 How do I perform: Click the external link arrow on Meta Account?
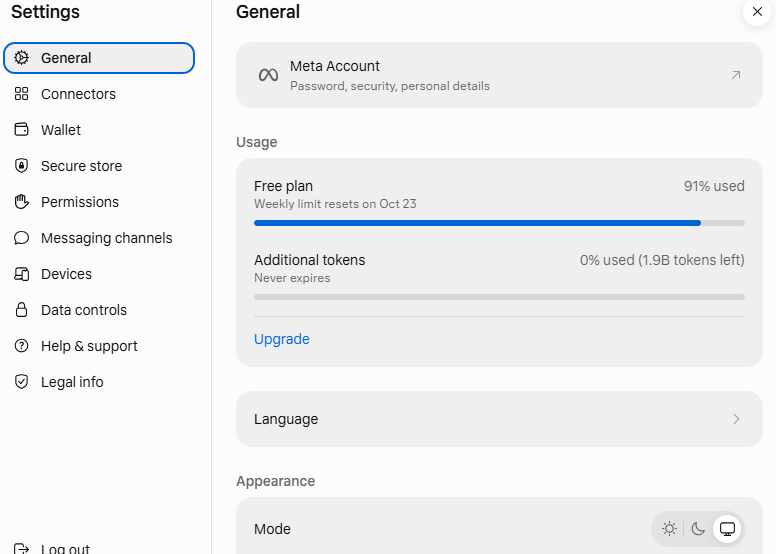pos(736,75)
